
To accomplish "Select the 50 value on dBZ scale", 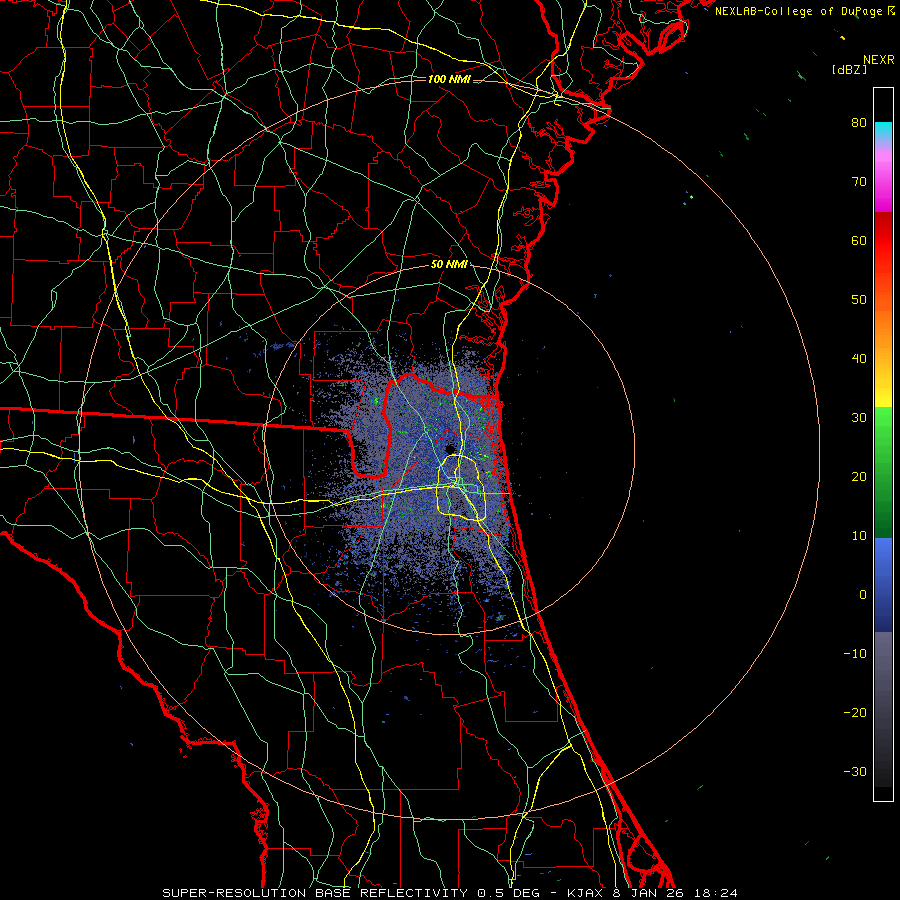I will coord(859,300).
